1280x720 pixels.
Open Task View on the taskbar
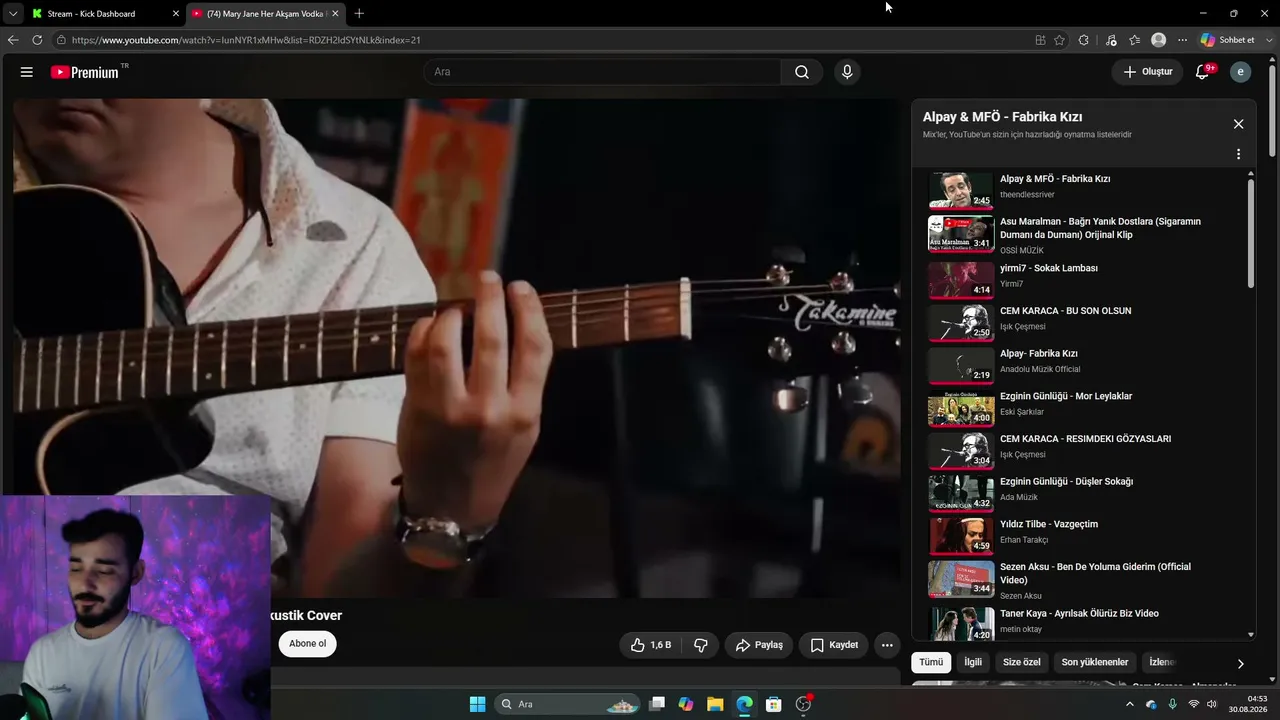click(x=657, y=704)
